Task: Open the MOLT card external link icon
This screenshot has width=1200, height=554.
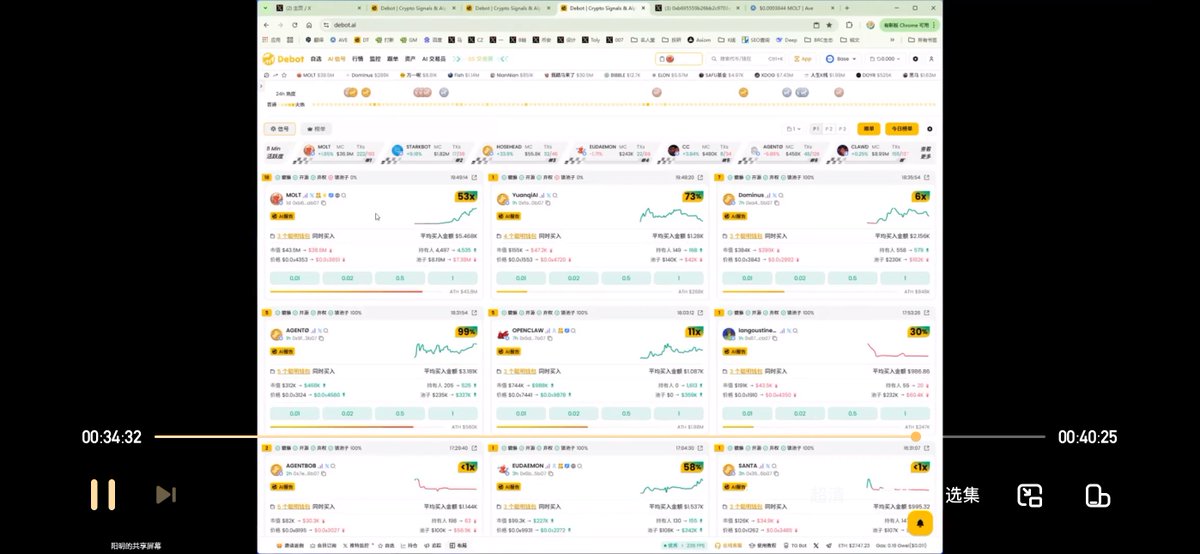Action: tap(475, 178)
